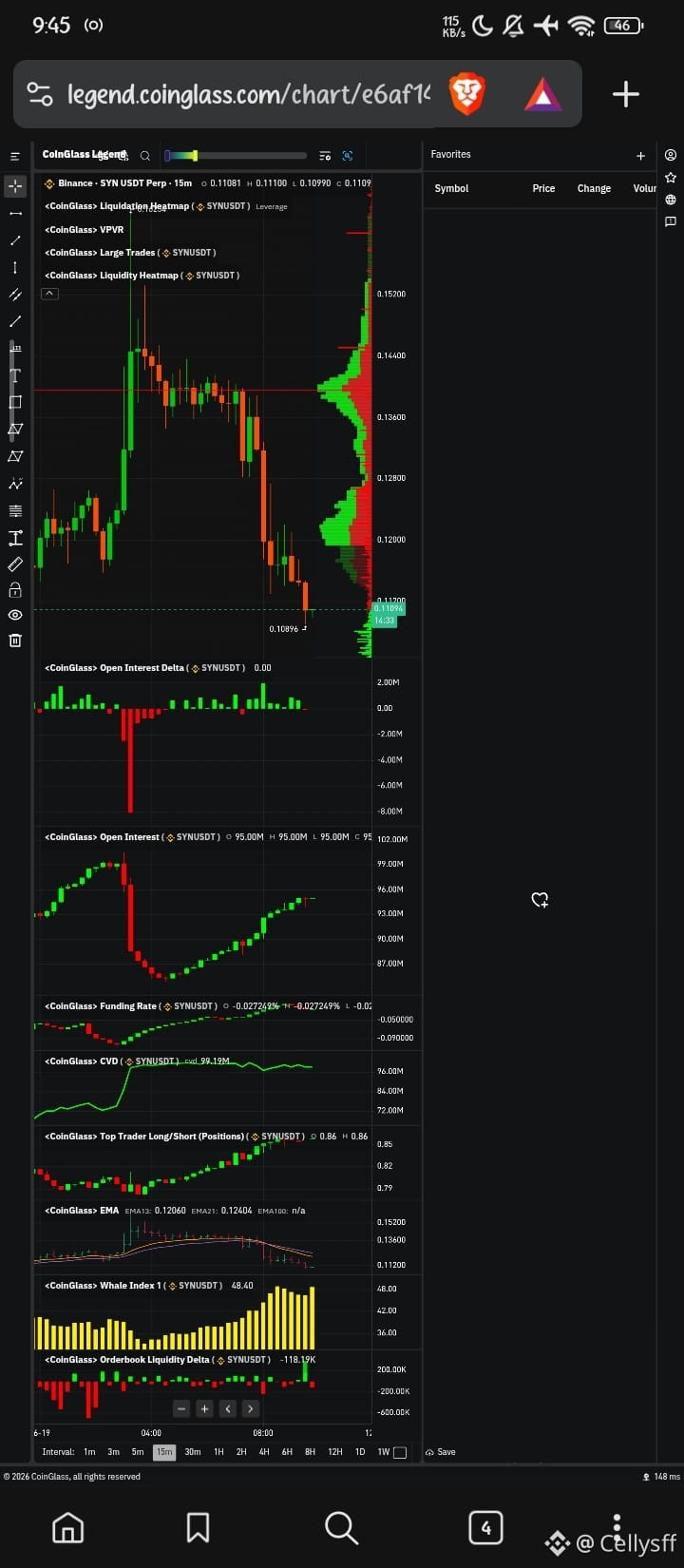
Task: Select the text annotation tool
Action: (15, 375)
